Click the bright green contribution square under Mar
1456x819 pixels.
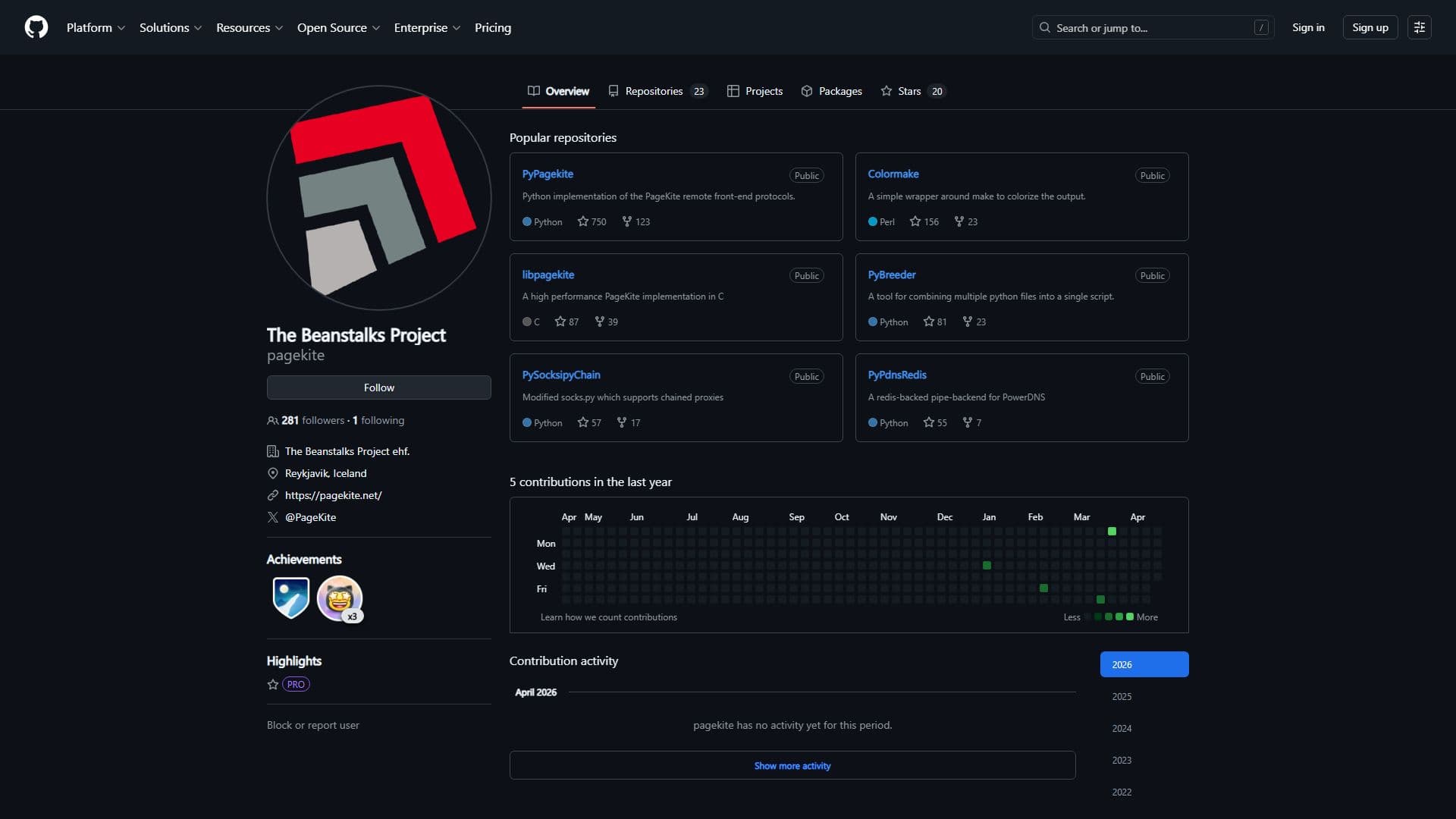click(1112, 532)
